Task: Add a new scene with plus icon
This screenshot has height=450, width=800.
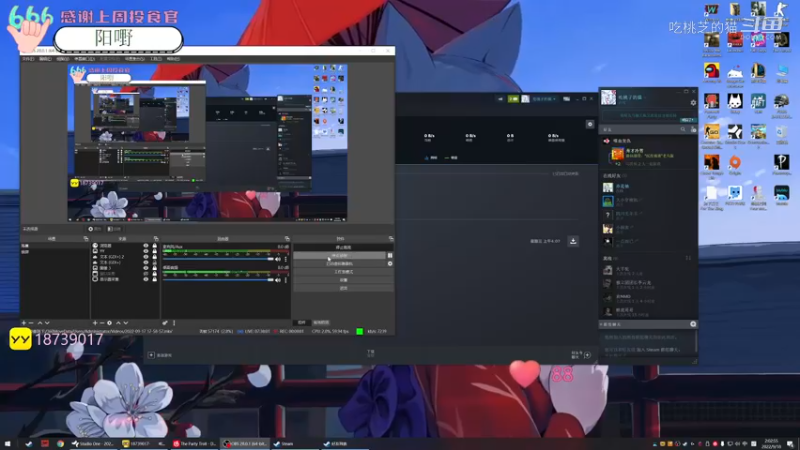Action: [x=24, y=323]
